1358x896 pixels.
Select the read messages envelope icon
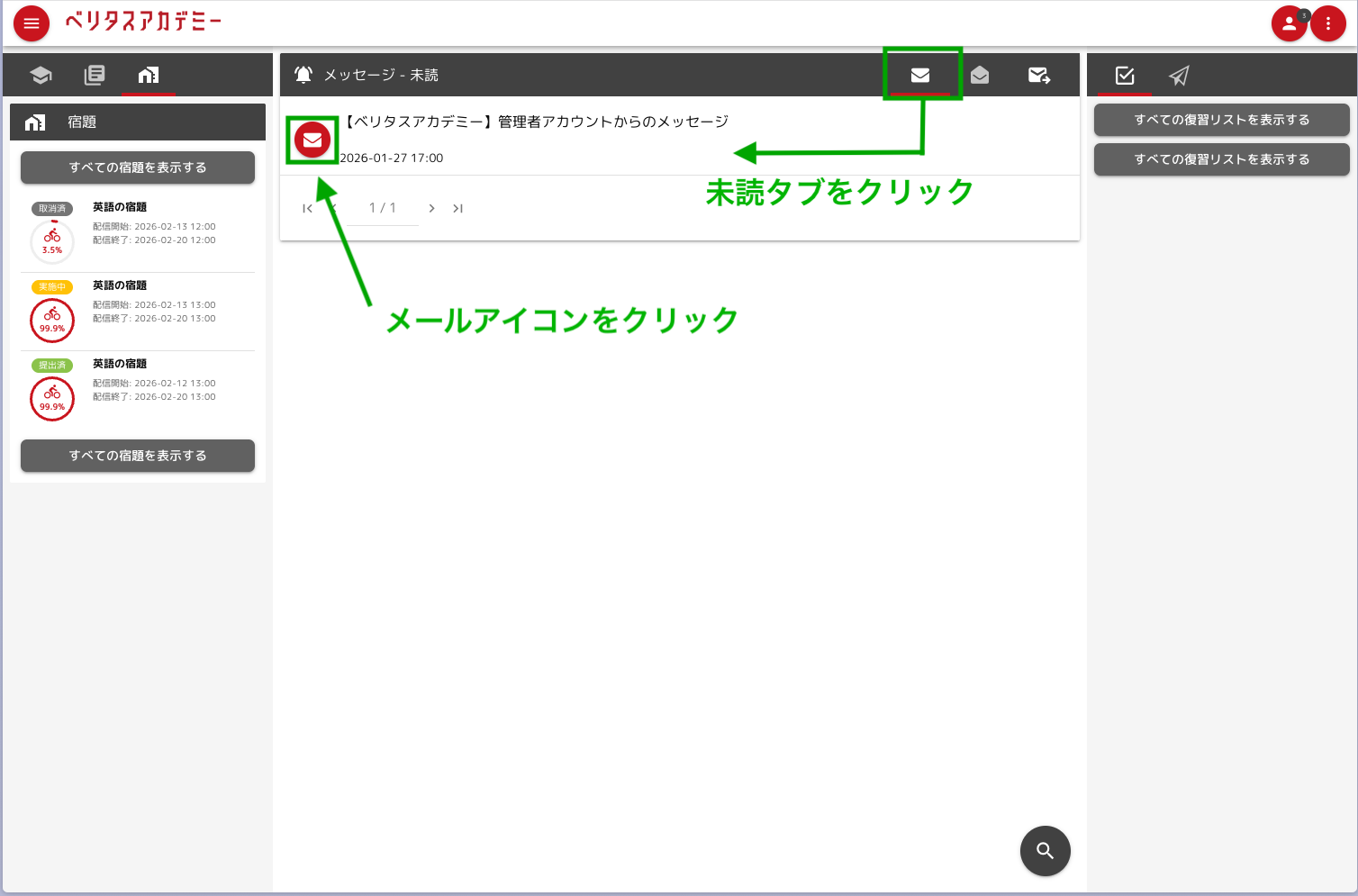tap(979, 75)
